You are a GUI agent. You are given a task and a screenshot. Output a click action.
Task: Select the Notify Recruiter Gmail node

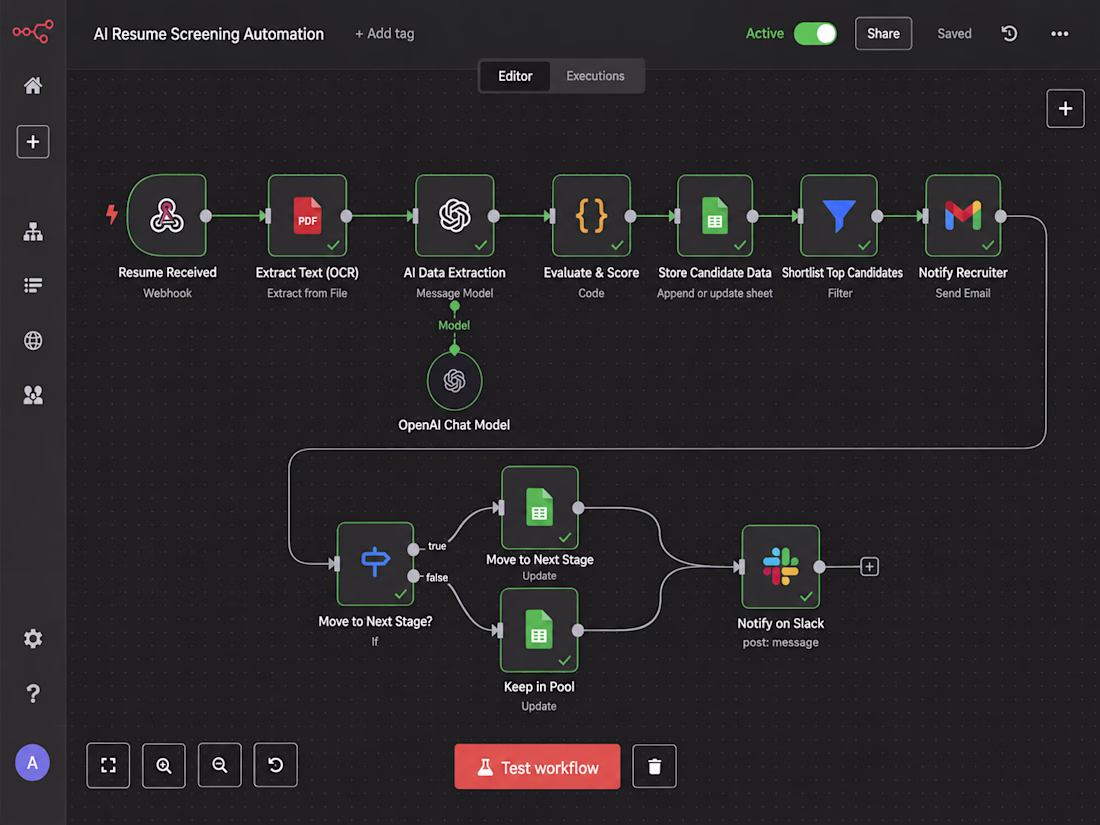point(963,215)
